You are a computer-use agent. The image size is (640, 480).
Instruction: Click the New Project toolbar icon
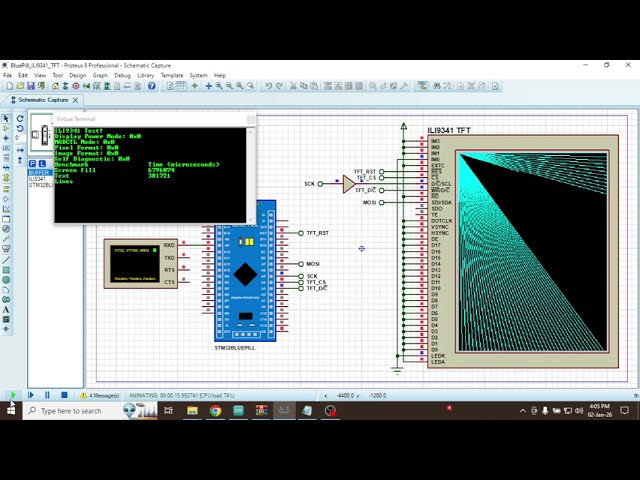pyautogui.click(x=10, y=86)
